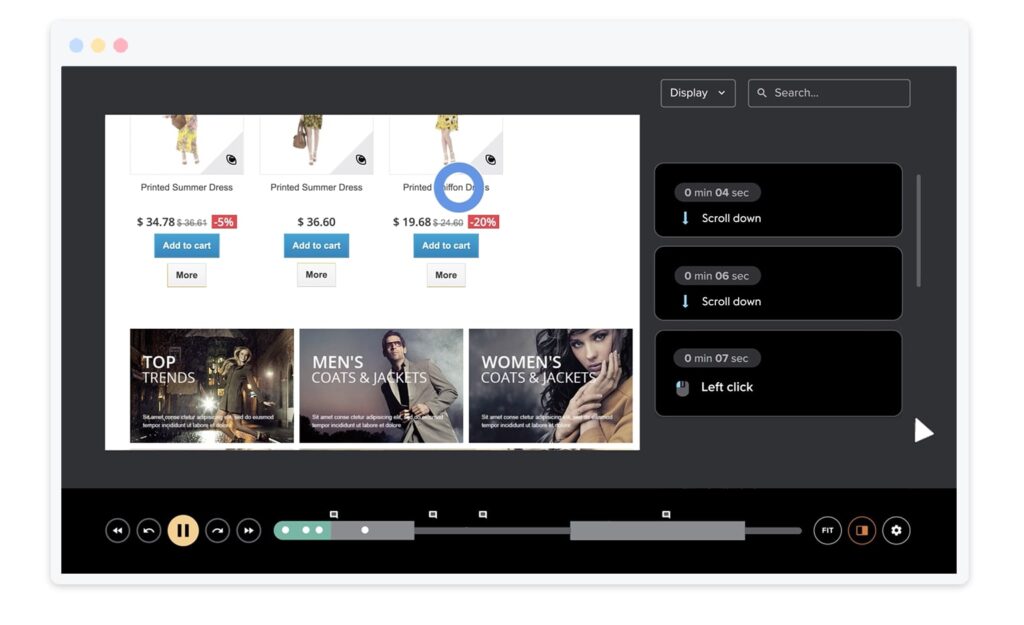Select the 0 min 06 sec Scroll down event

pos(778,283)
